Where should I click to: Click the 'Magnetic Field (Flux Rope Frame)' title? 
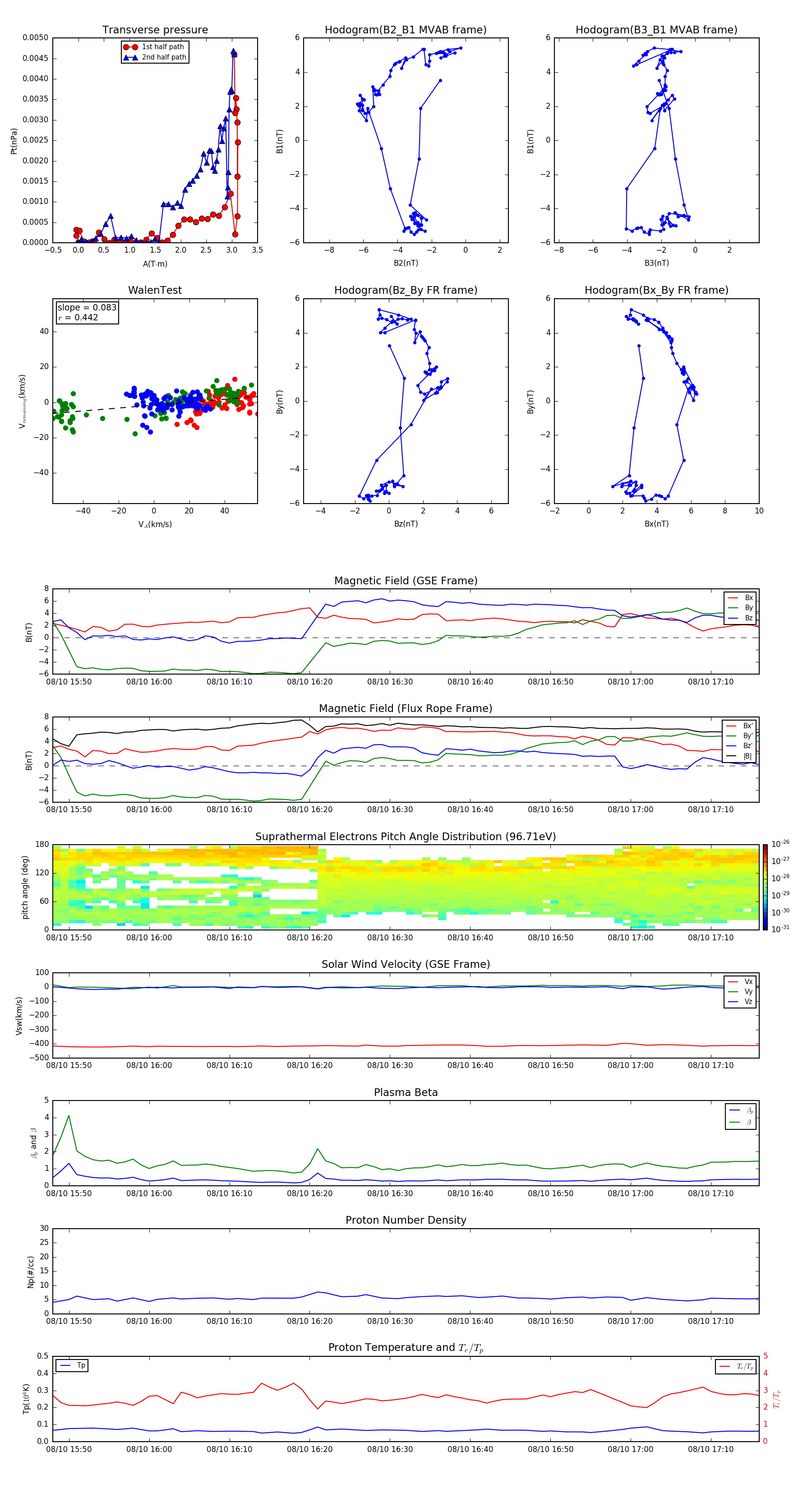[x=406, y=709]
